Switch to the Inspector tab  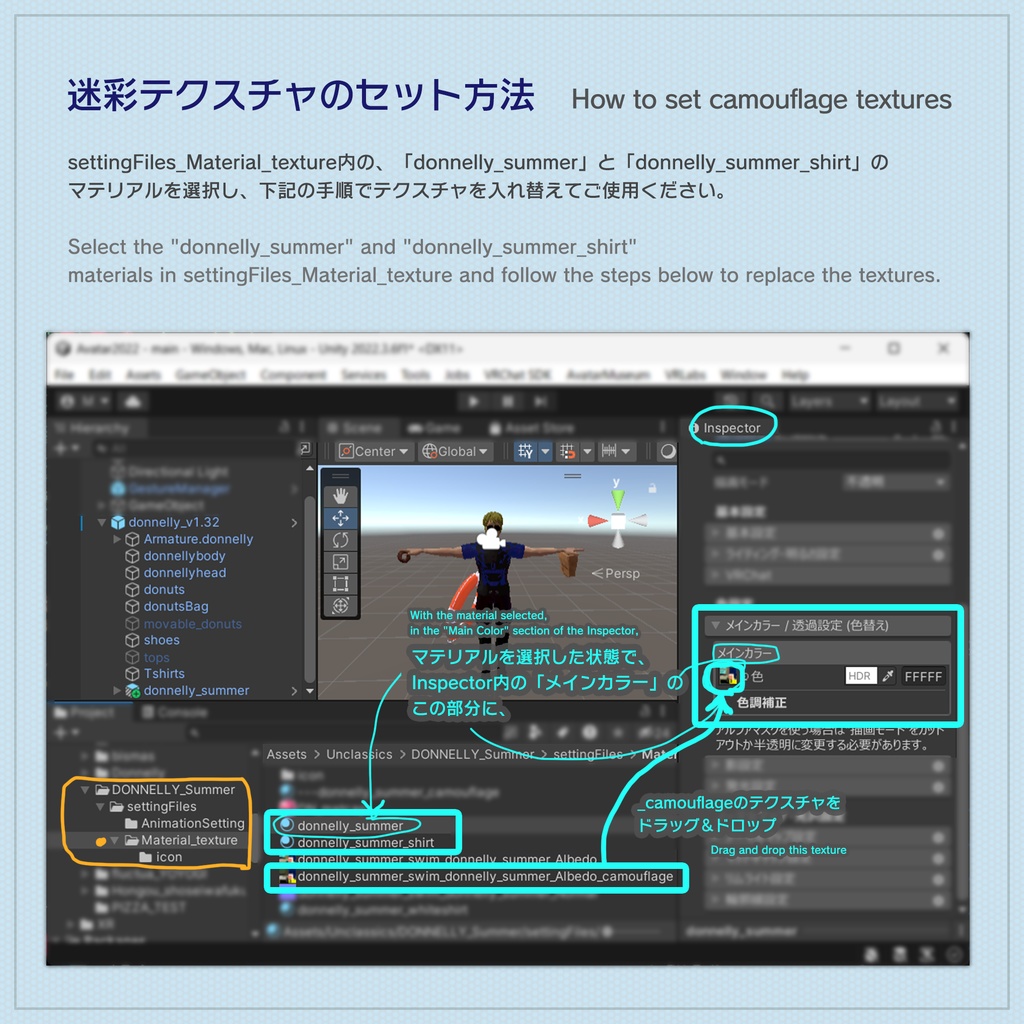pos(731,428)
